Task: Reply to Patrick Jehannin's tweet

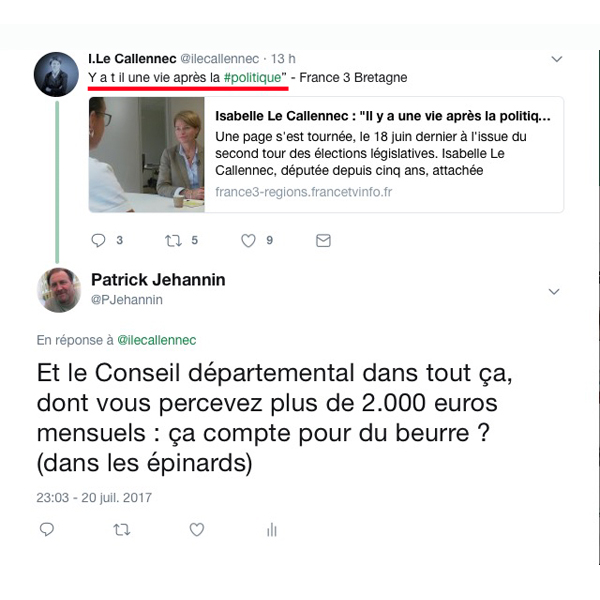Action: [x=47, y=530]
